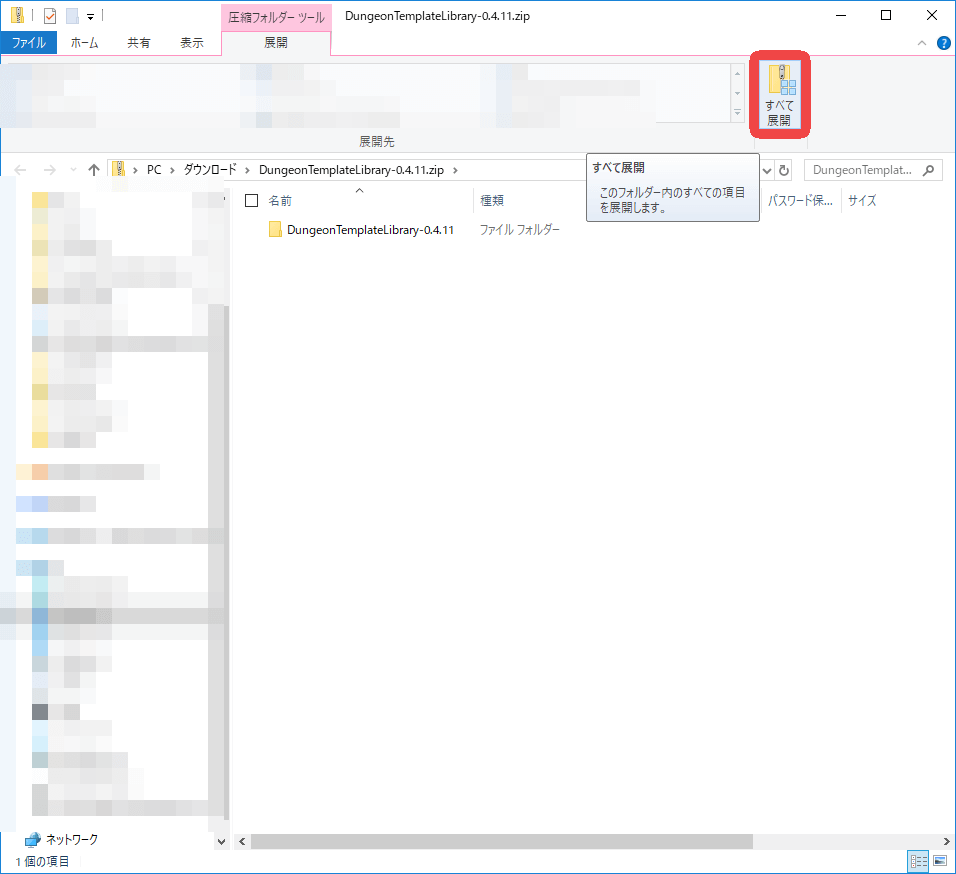Screen dimensions: 956x874
Task: Click ダウンロード in the address breadcrumb
Action: coord(210,170)
